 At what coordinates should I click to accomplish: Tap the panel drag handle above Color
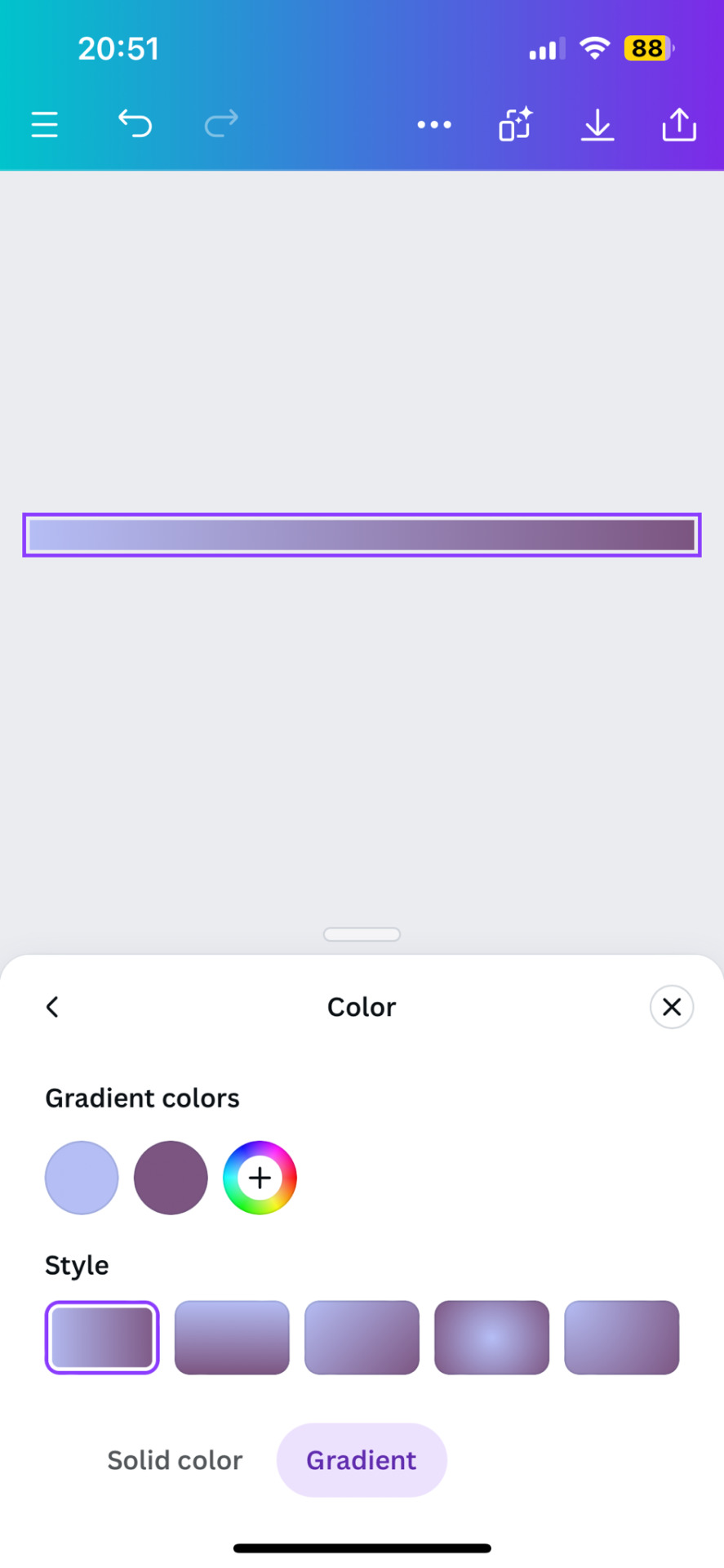coord(362,934)
